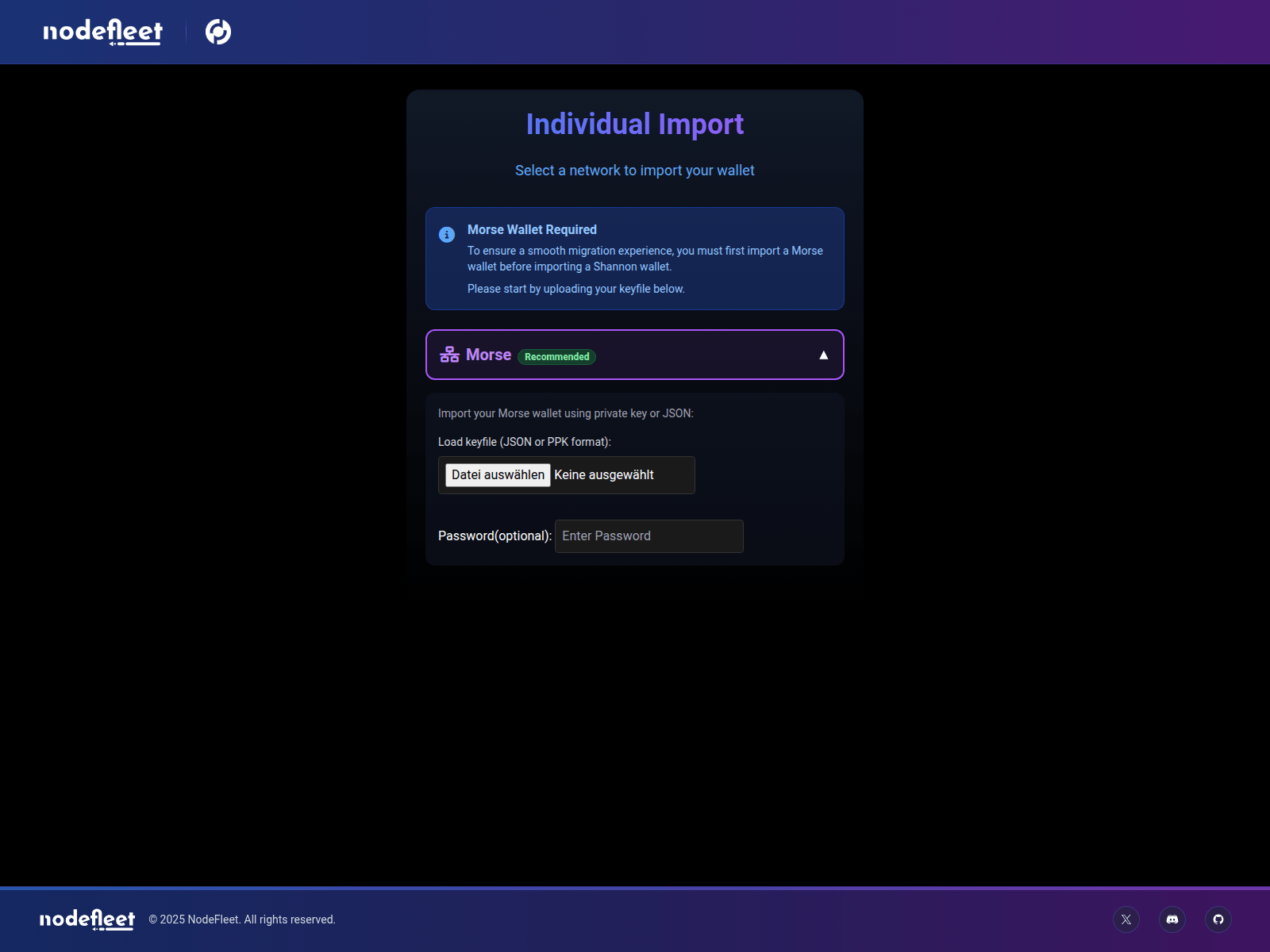Open the Discord link in the footer
Screen dimensions: 1270x952
point(1172,919)
